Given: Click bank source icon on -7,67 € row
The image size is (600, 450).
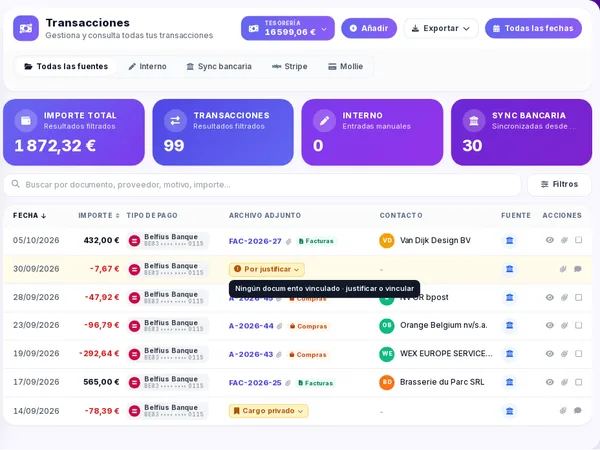Looking at the screenshot, I should tap(509, 269).
